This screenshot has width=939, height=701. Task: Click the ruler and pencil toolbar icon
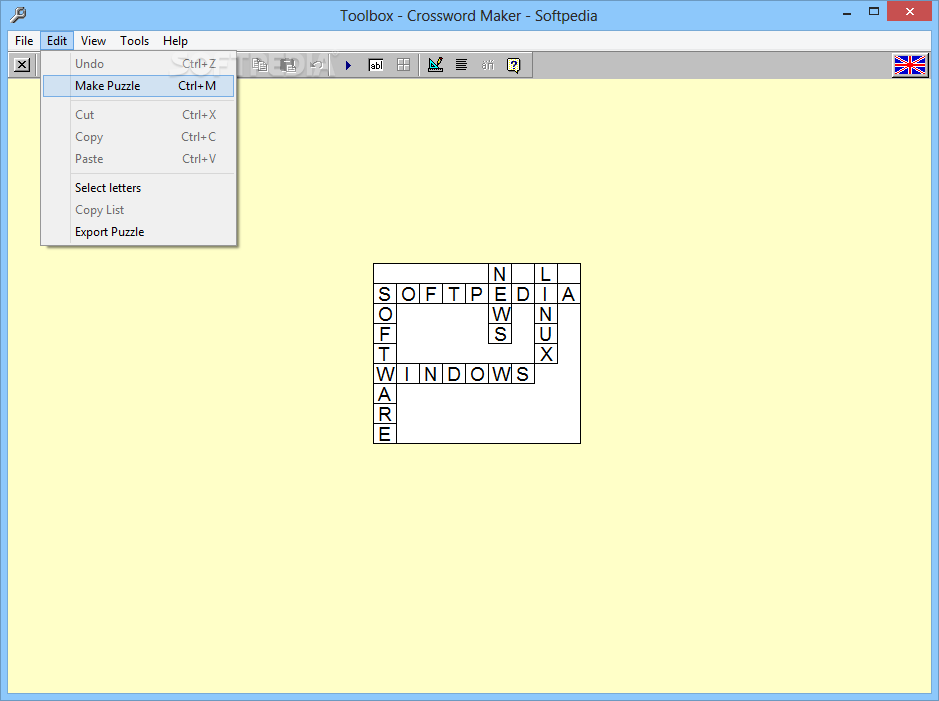click(435, 65)
